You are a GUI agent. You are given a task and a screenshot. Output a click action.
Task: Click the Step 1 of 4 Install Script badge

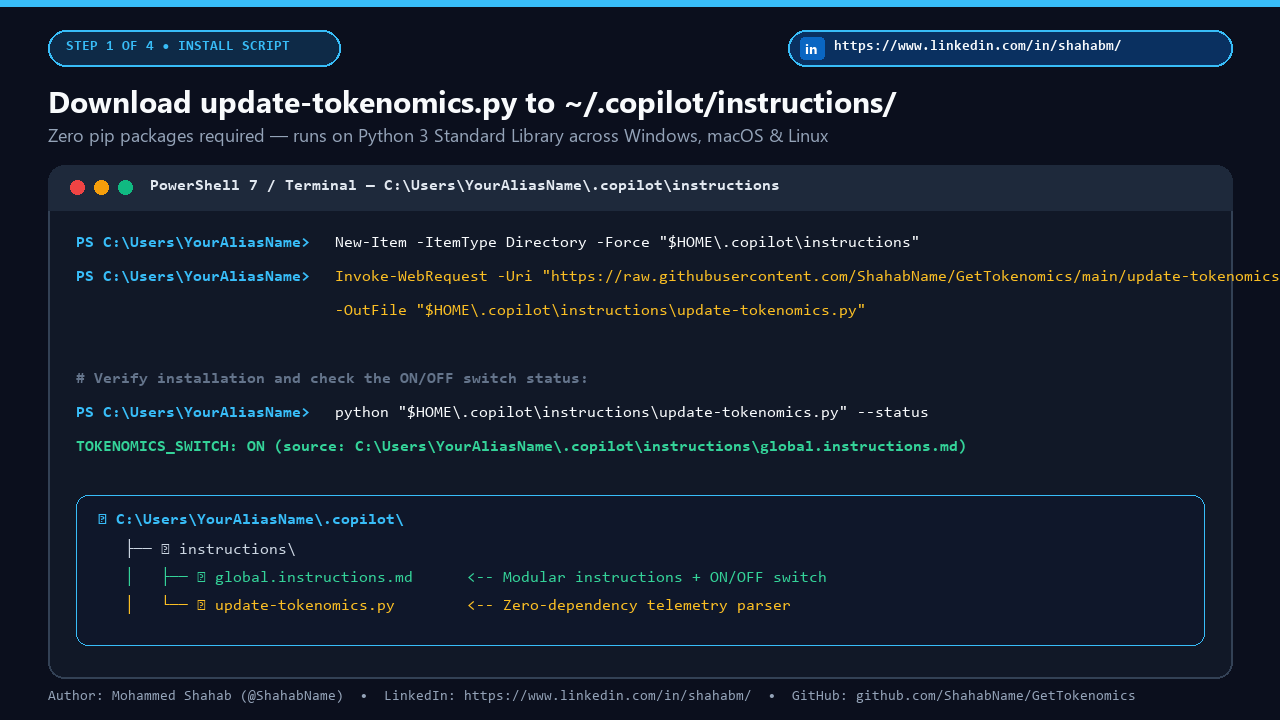194,48
